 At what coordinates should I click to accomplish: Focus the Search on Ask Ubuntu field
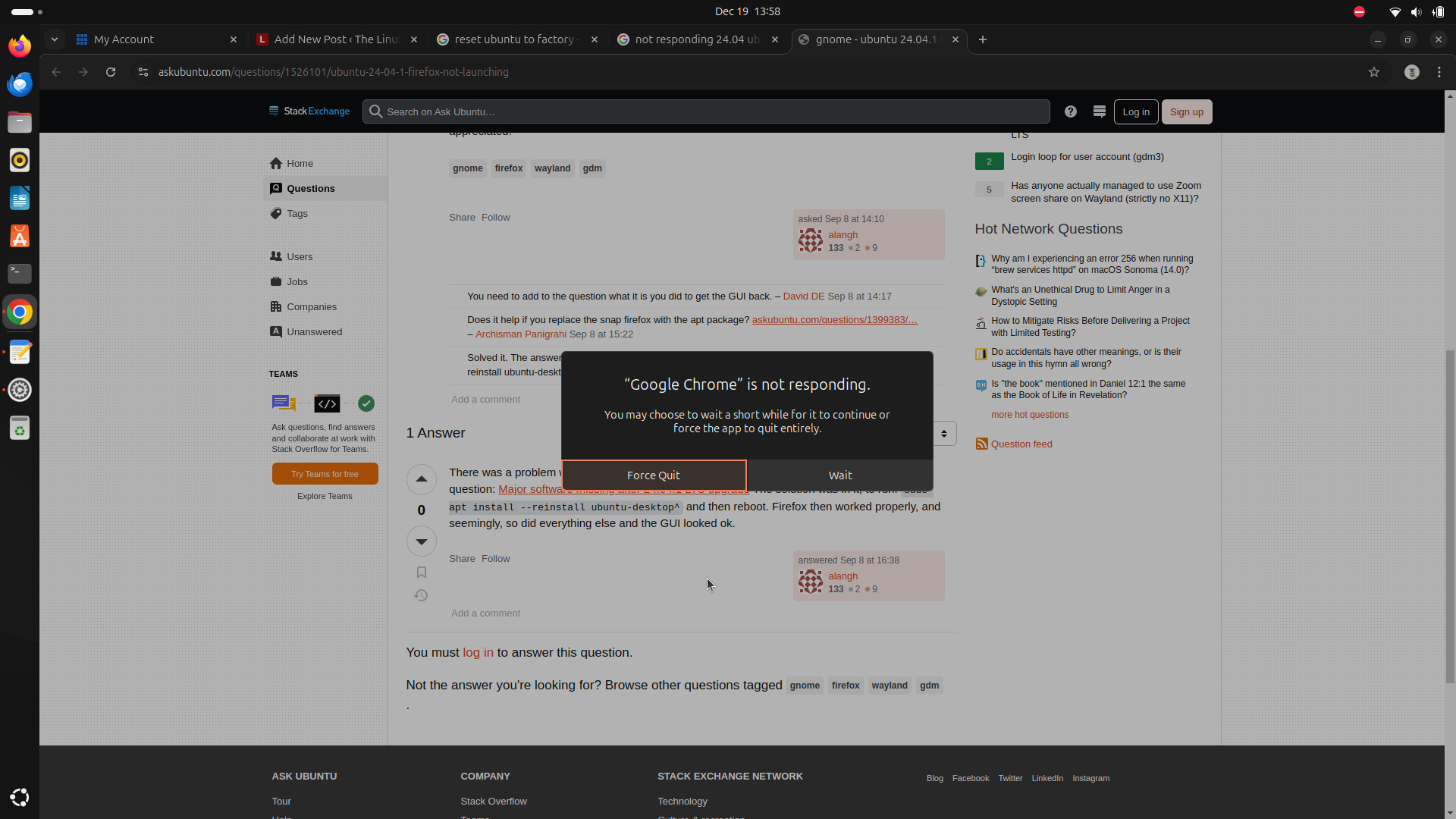tap(706, 111)
